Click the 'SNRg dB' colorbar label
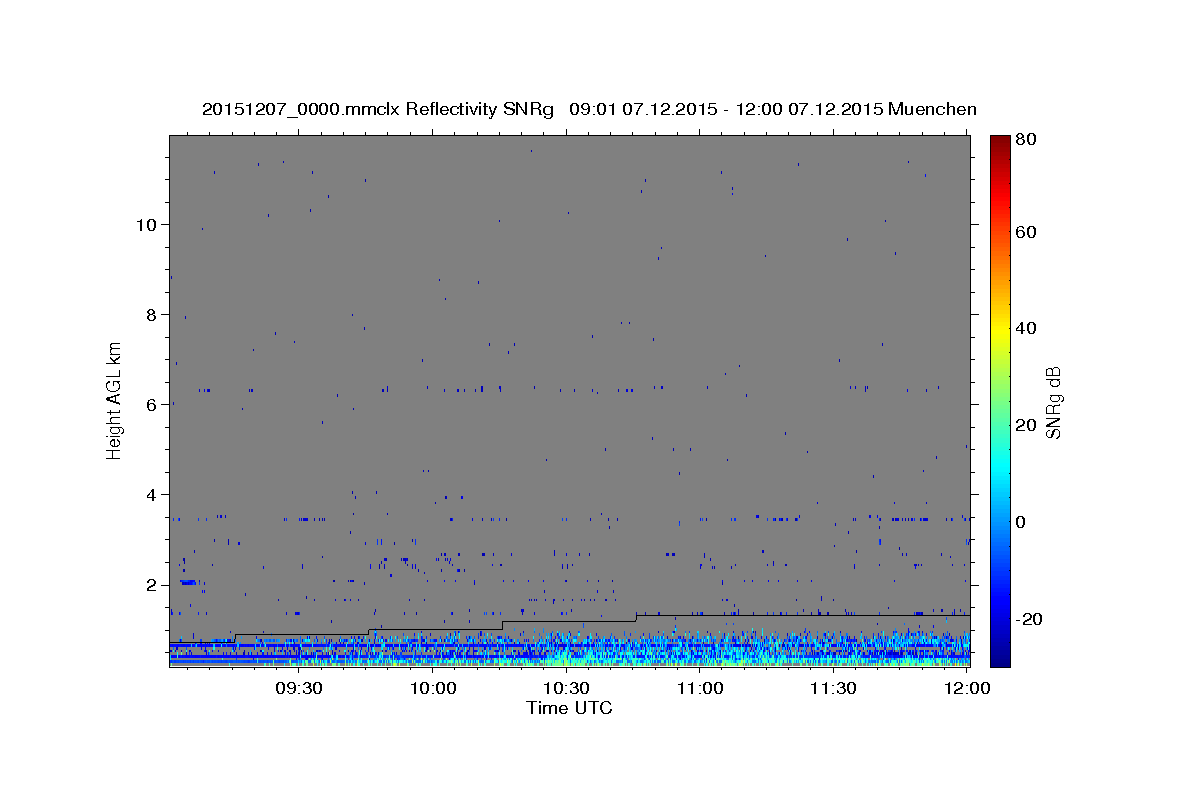The image size is (1200, 800). click(x=1053, y=403)
